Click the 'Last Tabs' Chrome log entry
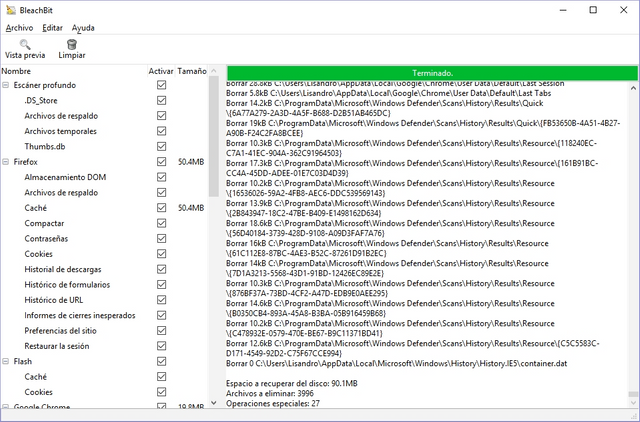640x422 pixels. pos(389,93)
